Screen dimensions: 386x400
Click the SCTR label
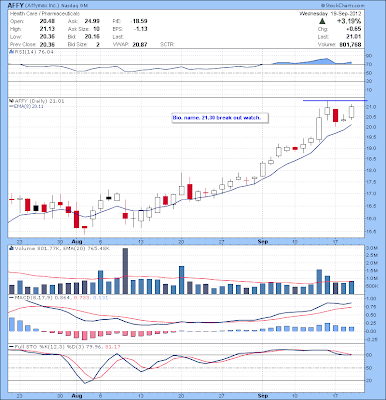(167, 44)
